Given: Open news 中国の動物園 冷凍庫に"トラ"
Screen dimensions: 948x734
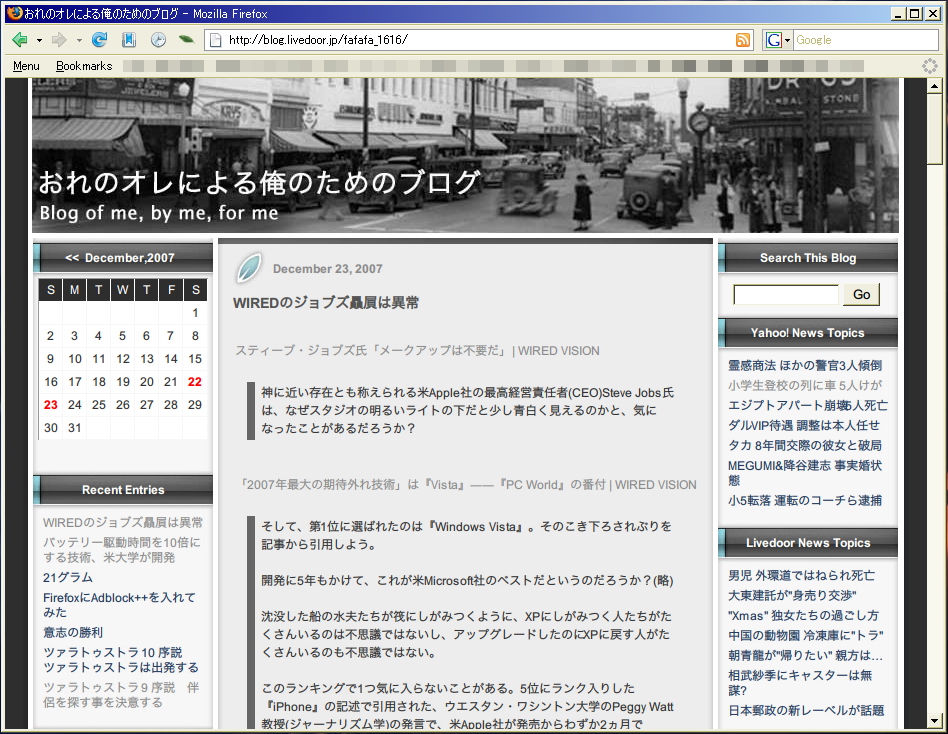Looking at the screenshot, I should [806, 635].
